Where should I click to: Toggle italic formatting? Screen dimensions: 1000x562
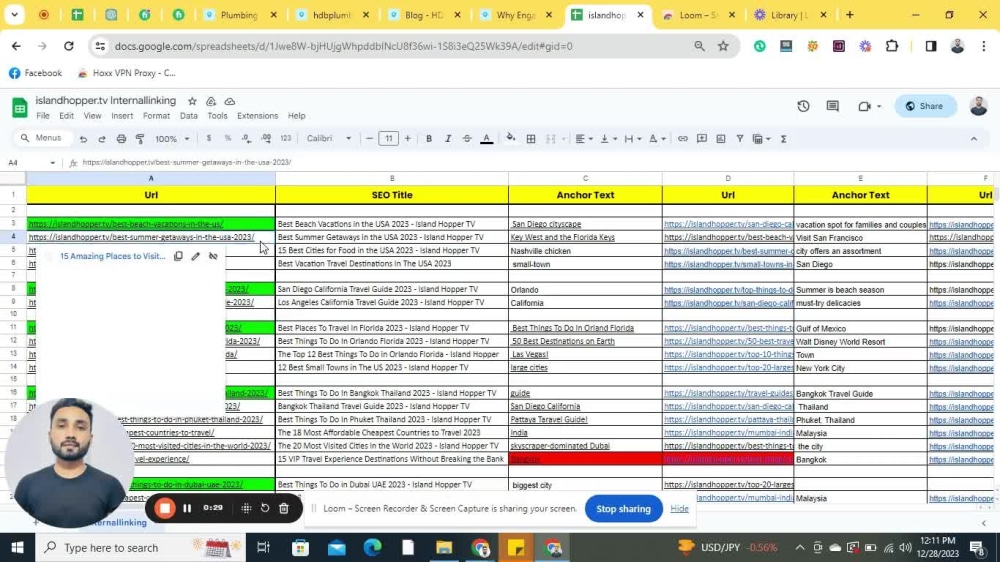[x=448, y=138]
